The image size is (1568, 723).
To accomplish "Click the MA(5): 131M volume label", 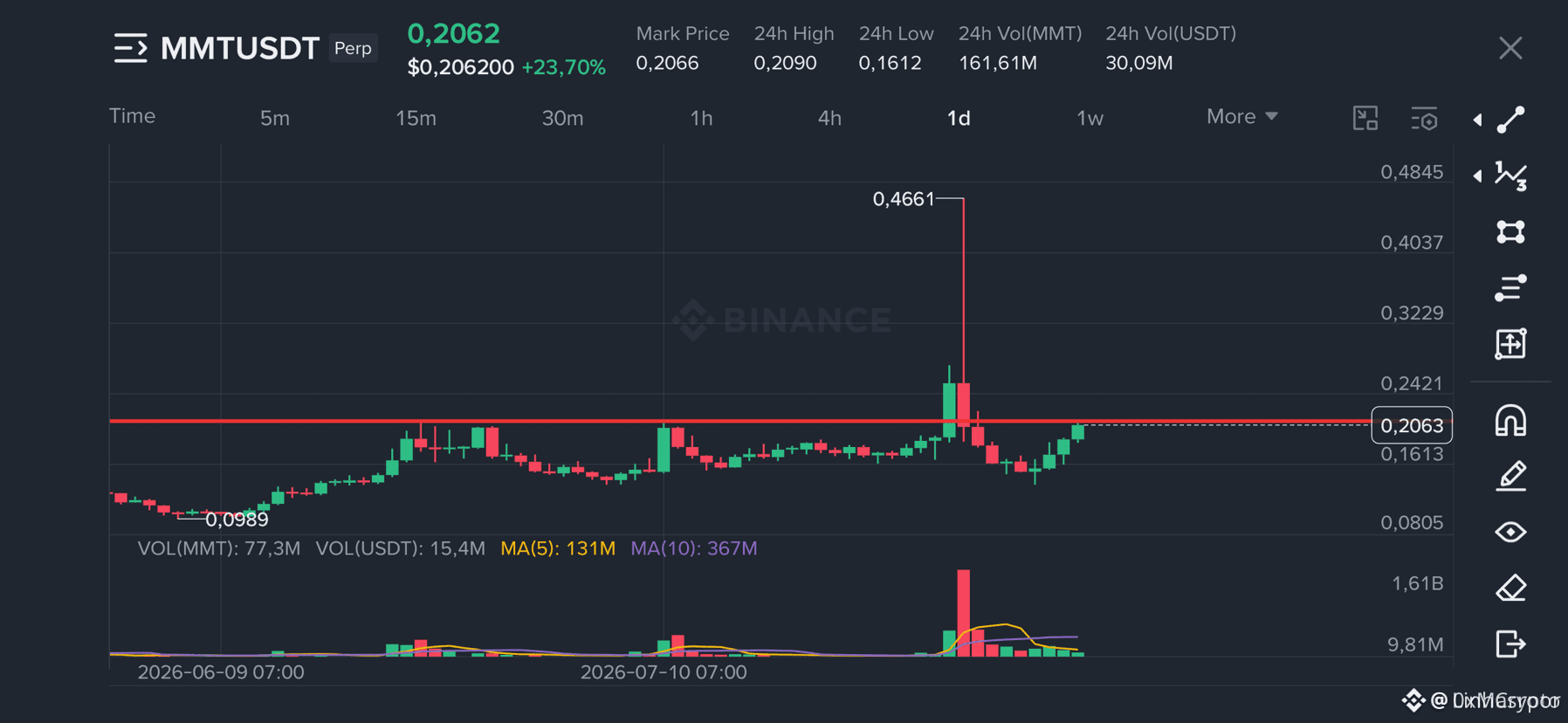I will [x=558, y=548].
